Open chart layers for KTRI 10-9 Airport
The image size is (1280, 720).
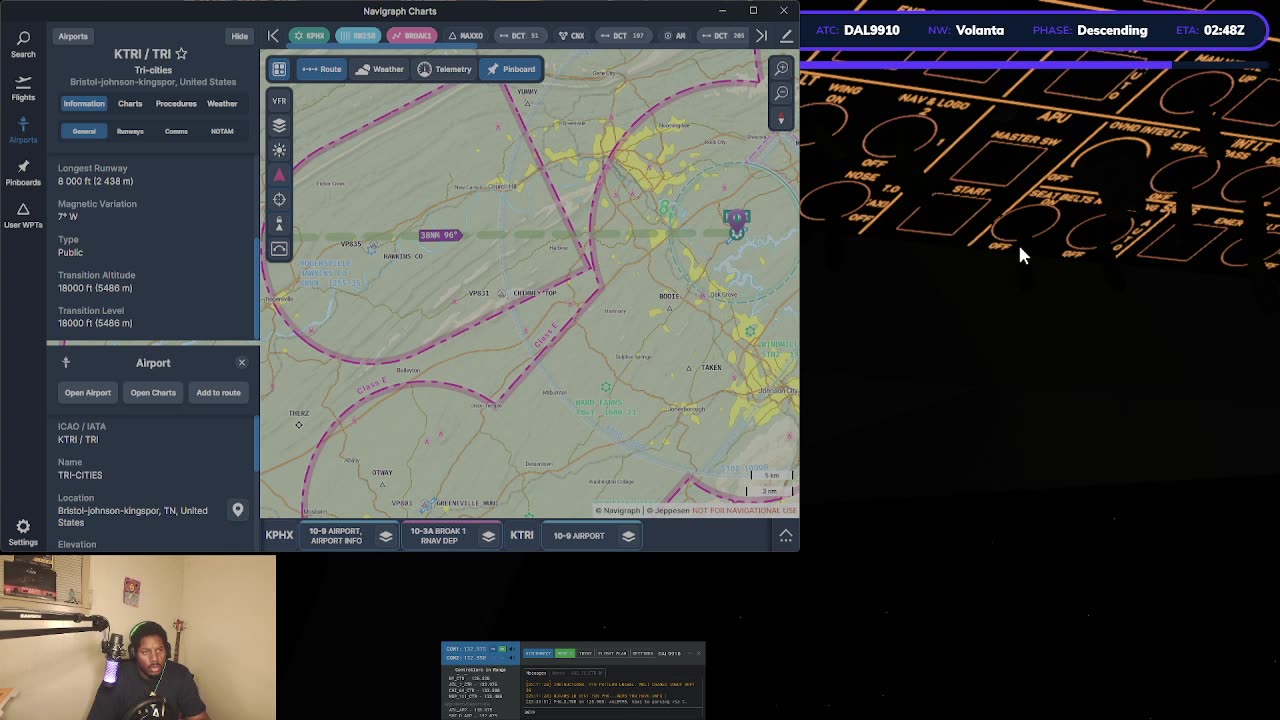[628, 536]
